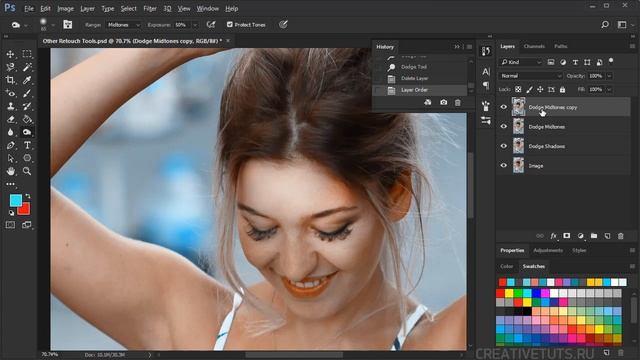The image size is (640, 360).
Task: Select the History Brush tool
Action: tap(27, 106)
